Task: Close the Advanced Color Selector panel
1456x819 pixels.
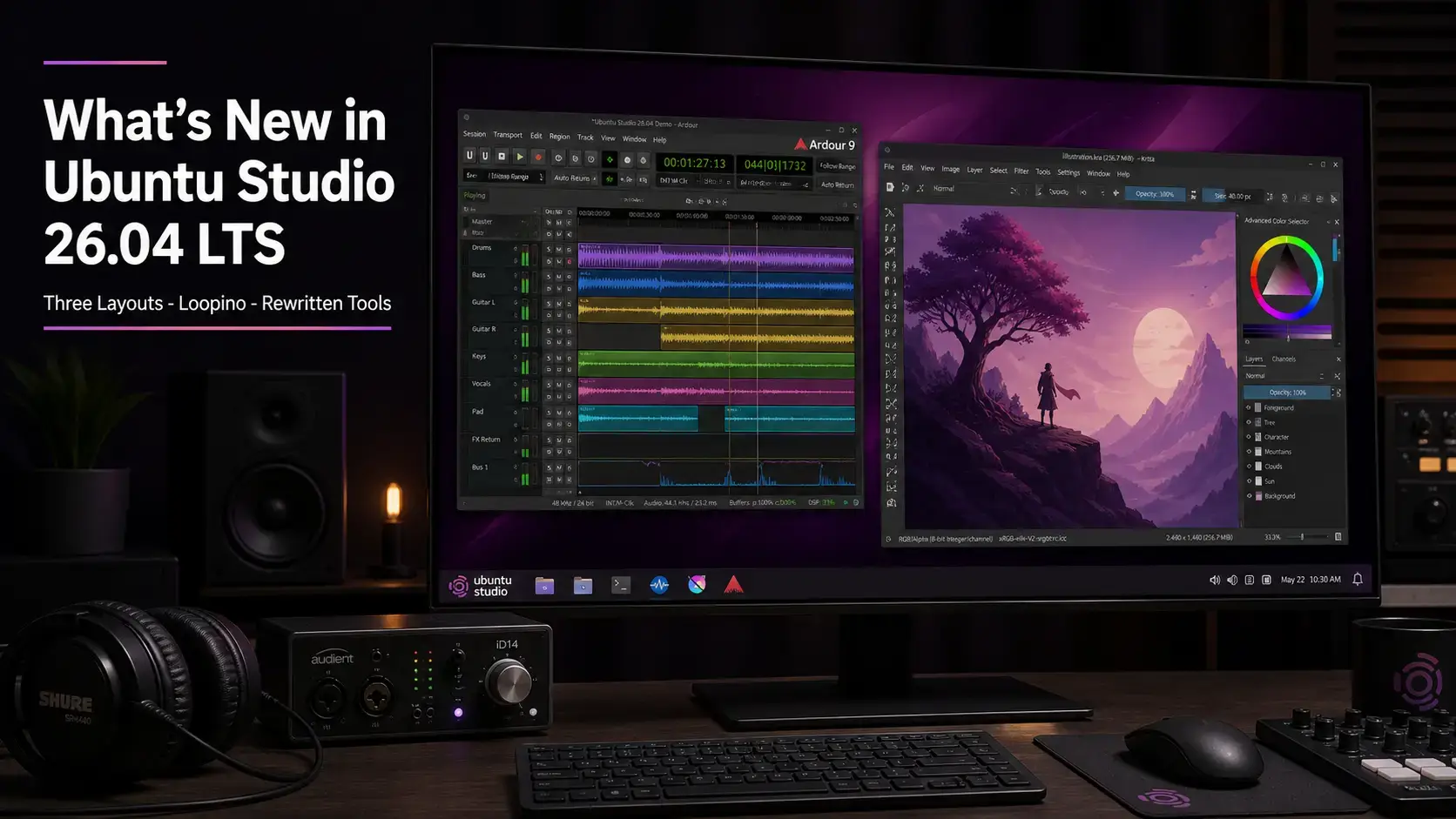Action: (1337, 222)
